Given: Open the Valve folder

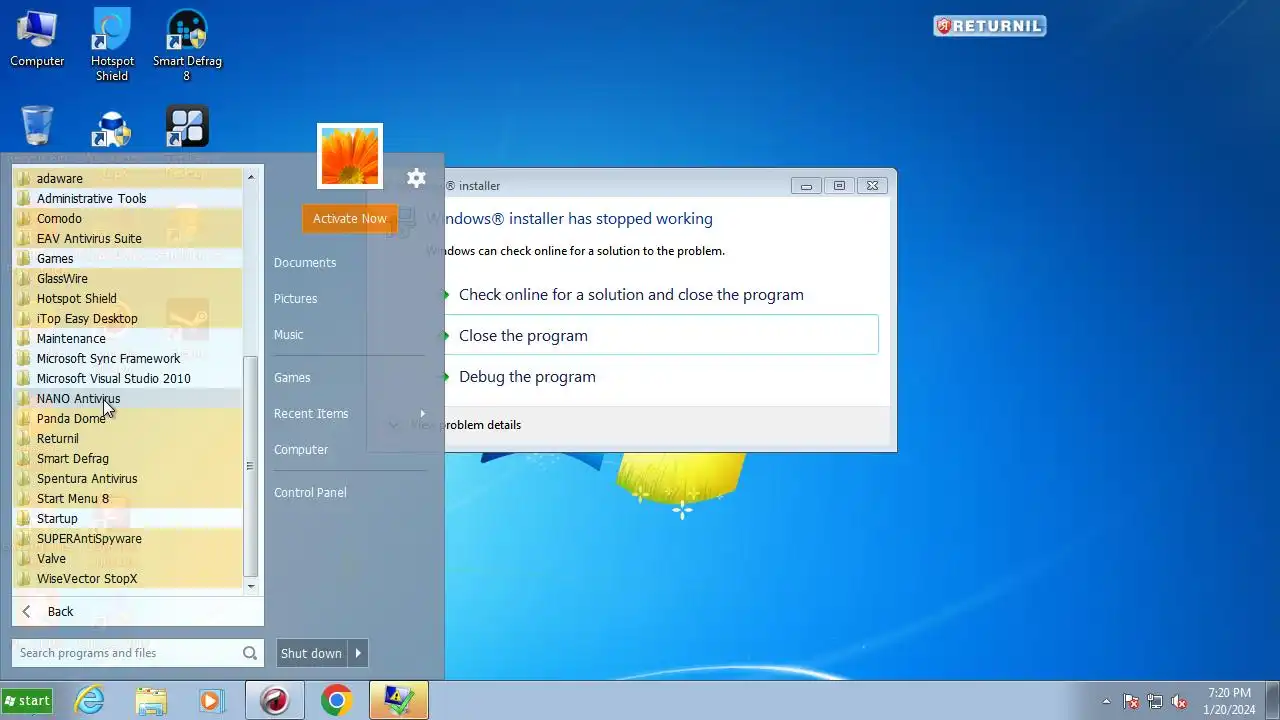Looking at the screenshot, I should point(127,558).
